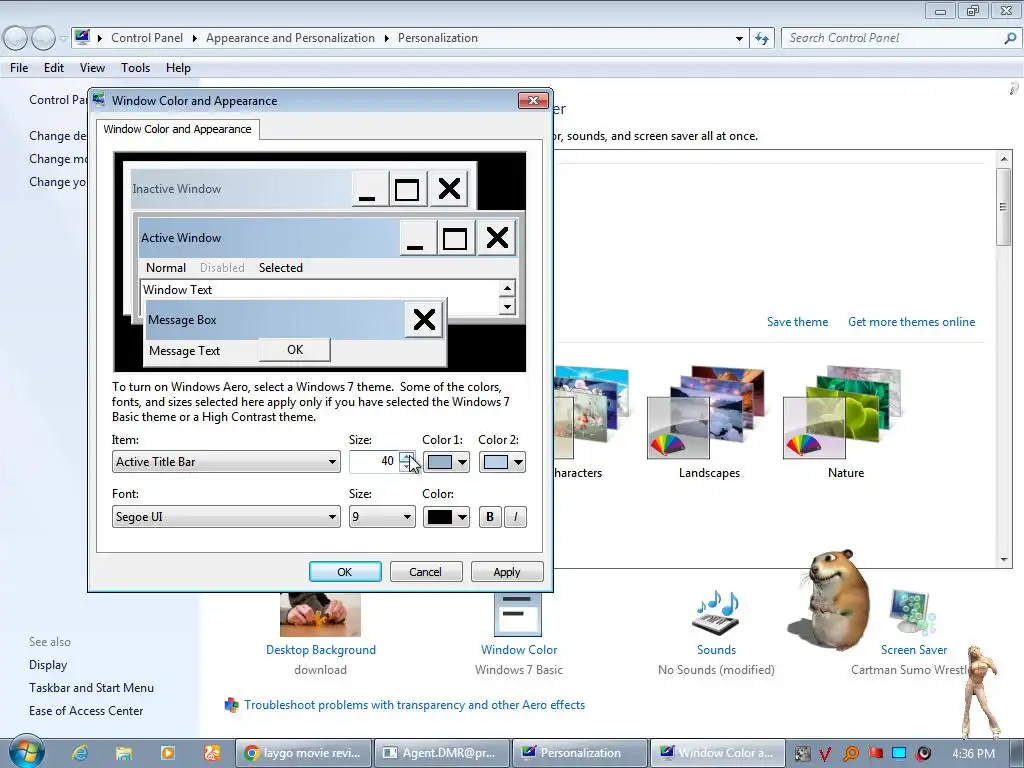
Task: Open the font Color dropdown
Action: click(446, 517)
